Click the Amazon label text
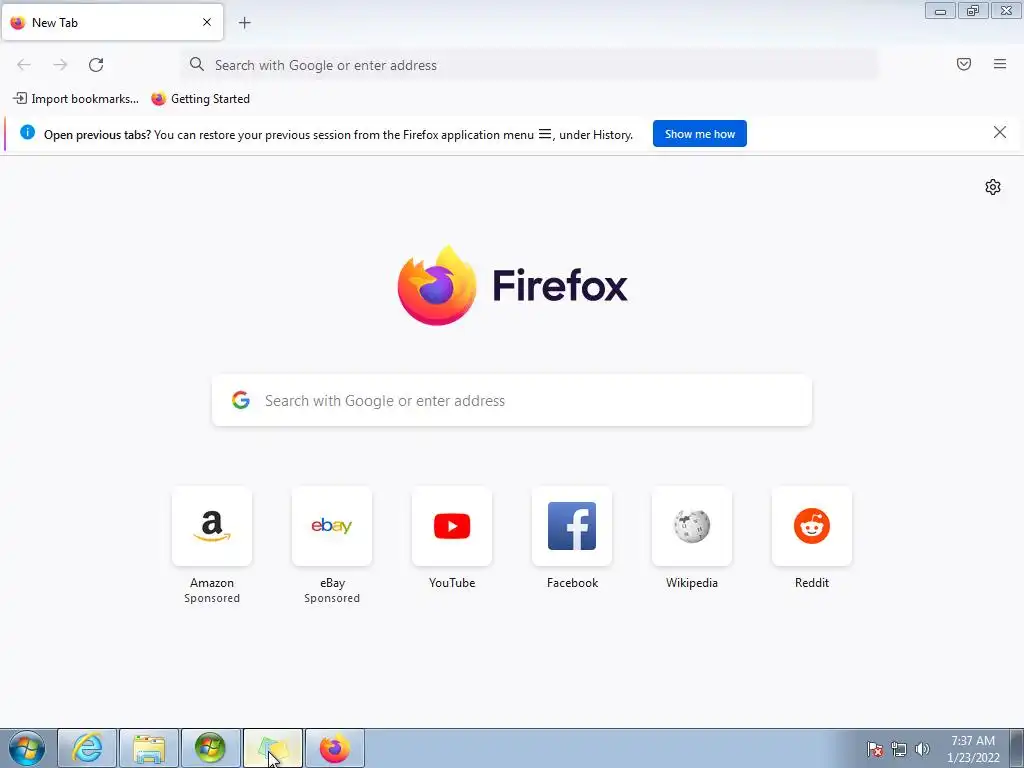 click(x=212, y=583)
